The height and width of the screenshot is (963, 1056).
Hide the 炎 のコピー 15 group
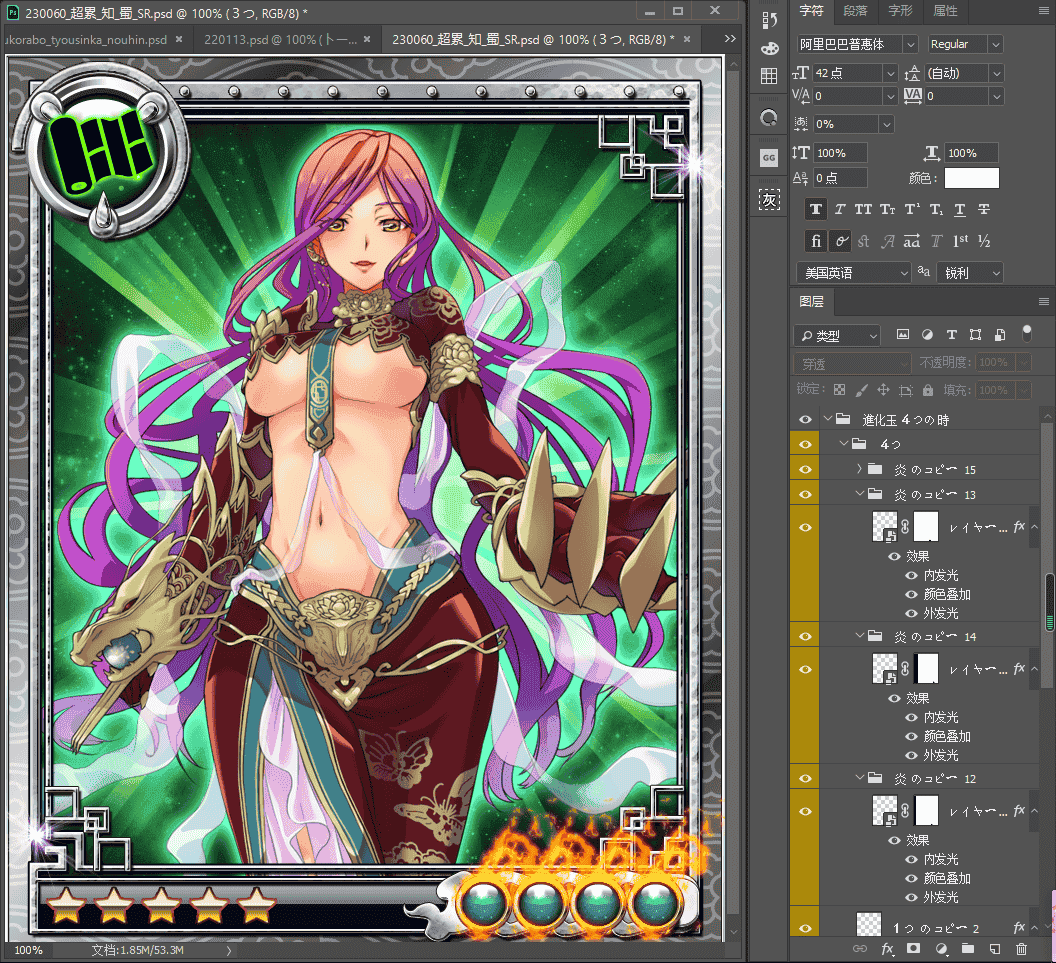tap(805, 469)
